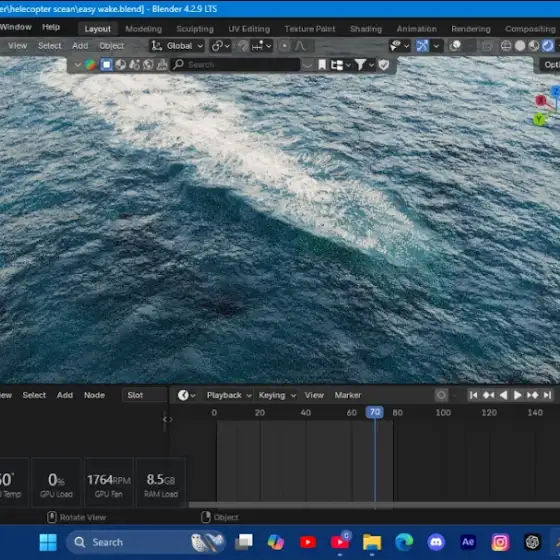Click the magnifier icon in search field

tap(178, 65)
